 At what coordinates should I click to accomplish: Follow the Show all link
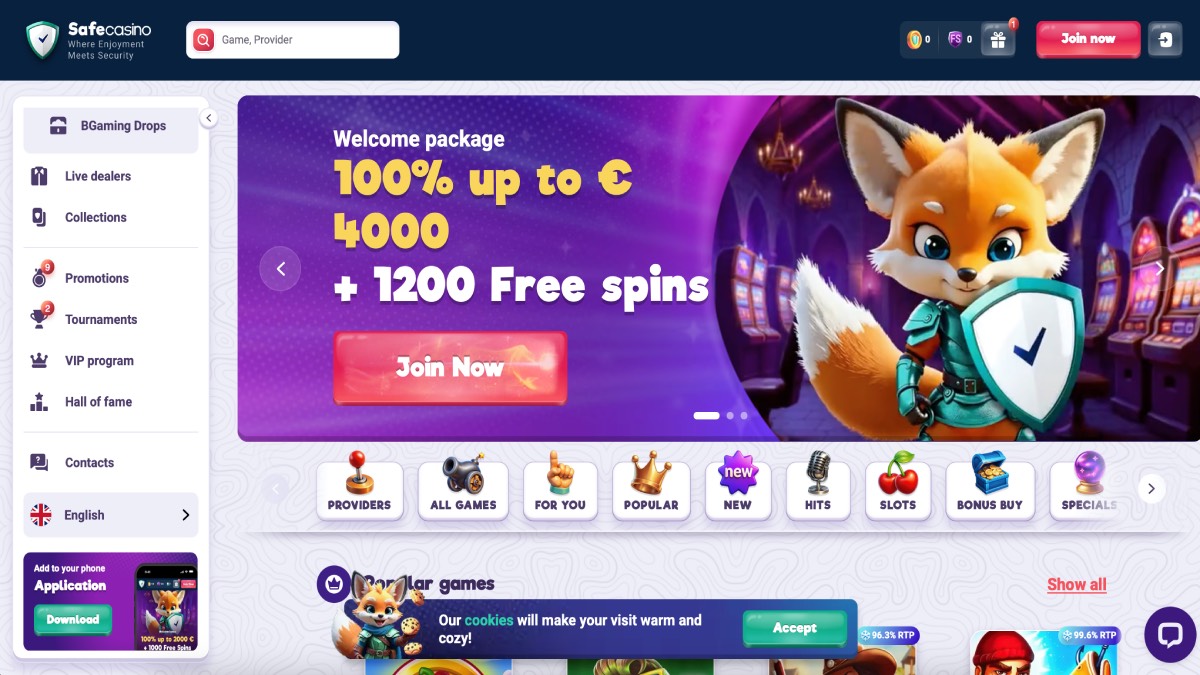tap(1077, 584)
